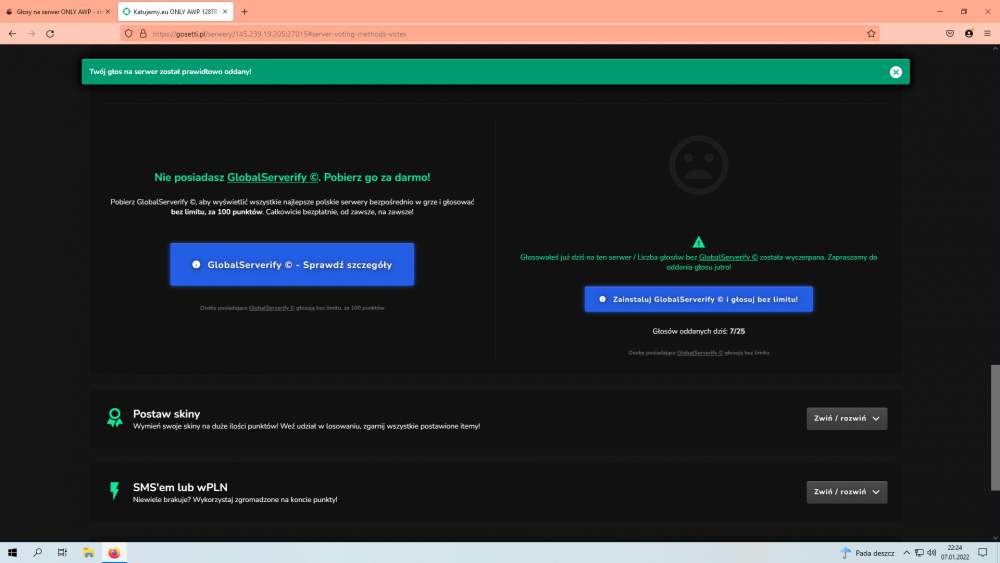Viewport: 1000px width, 563px height.
Task: Open small GlobalServerify link under votes count
Action: coord(700,353)
